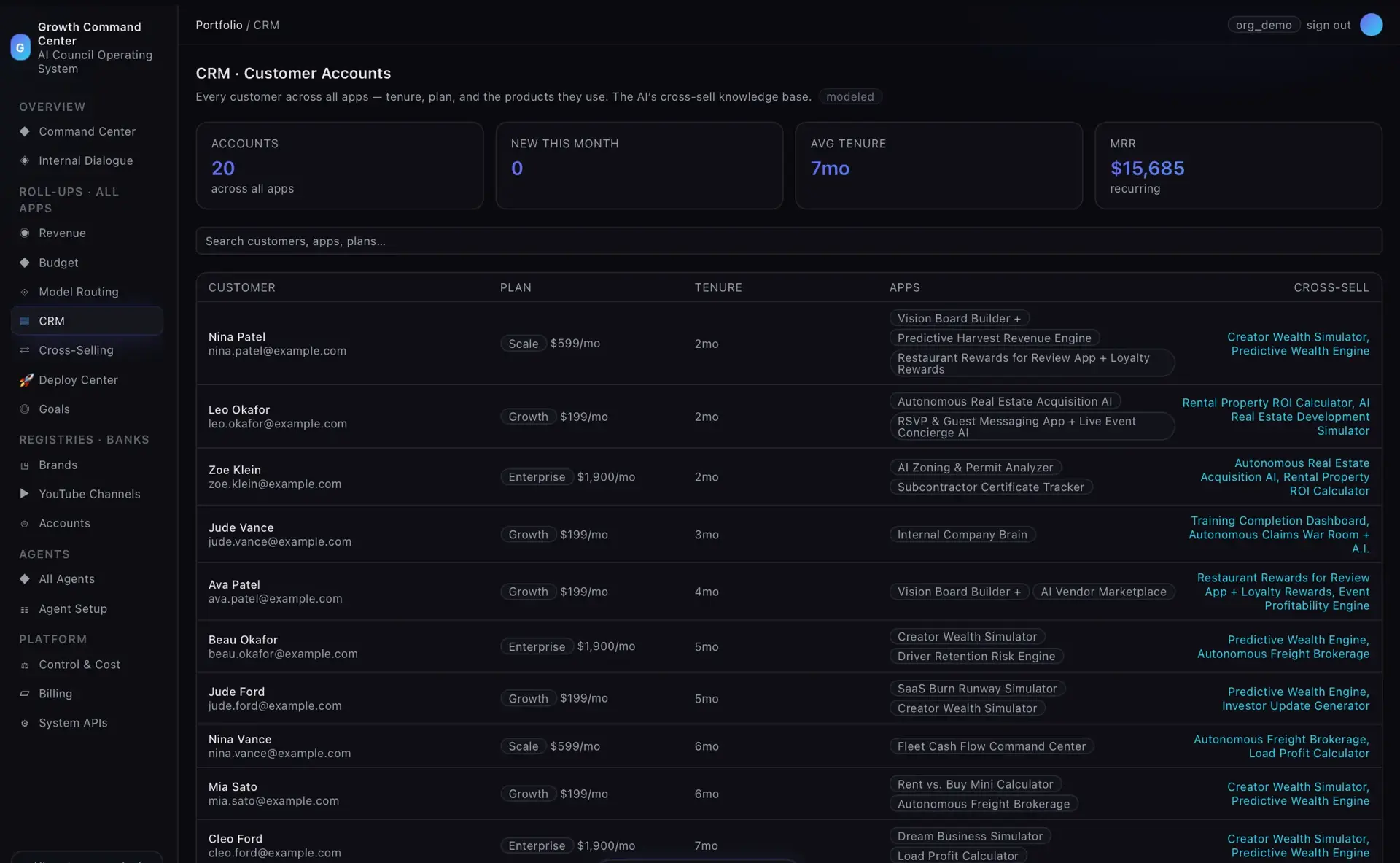This screenshot has width=1400, height=863.
Task: Click Zoe Klein's Enterprise plan badge
Action: (x=537, y=476)
